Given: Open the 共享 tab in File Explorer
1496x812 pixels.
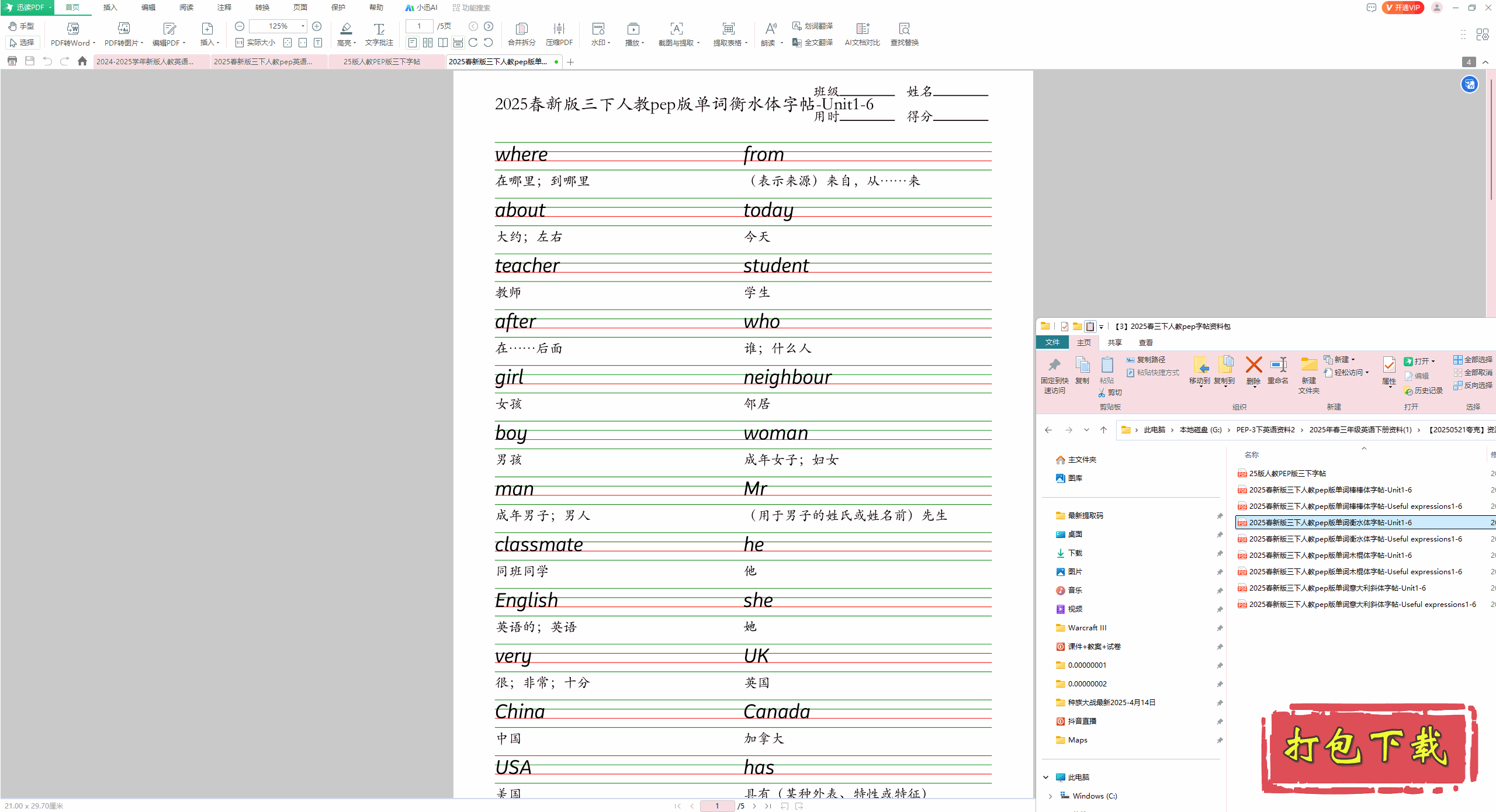Looking at the screenshot, I should tap(1115, 342).
